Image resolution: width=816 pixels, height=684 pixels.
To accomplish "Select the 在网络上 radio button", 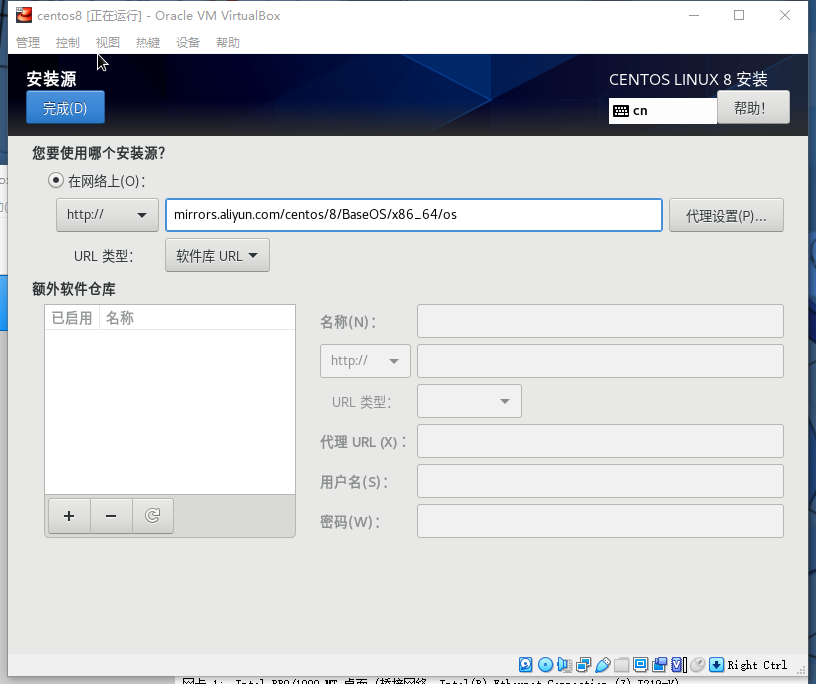I will coord(56,181).
